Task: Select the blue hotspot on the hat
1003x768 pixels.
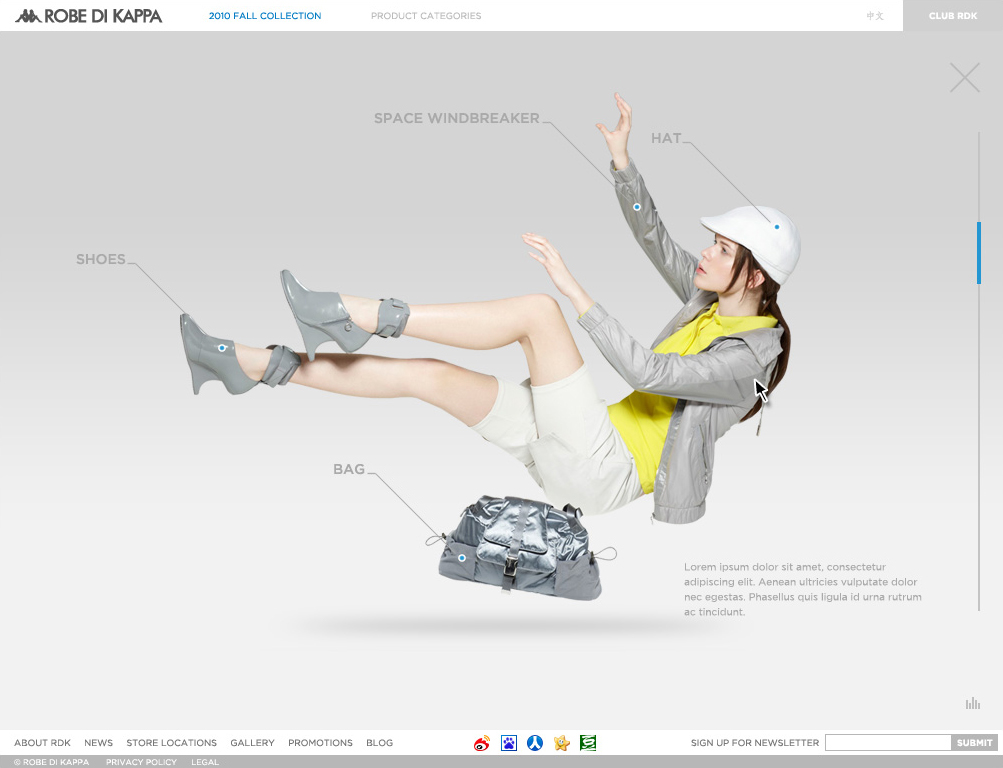Action: click(777, 227)
